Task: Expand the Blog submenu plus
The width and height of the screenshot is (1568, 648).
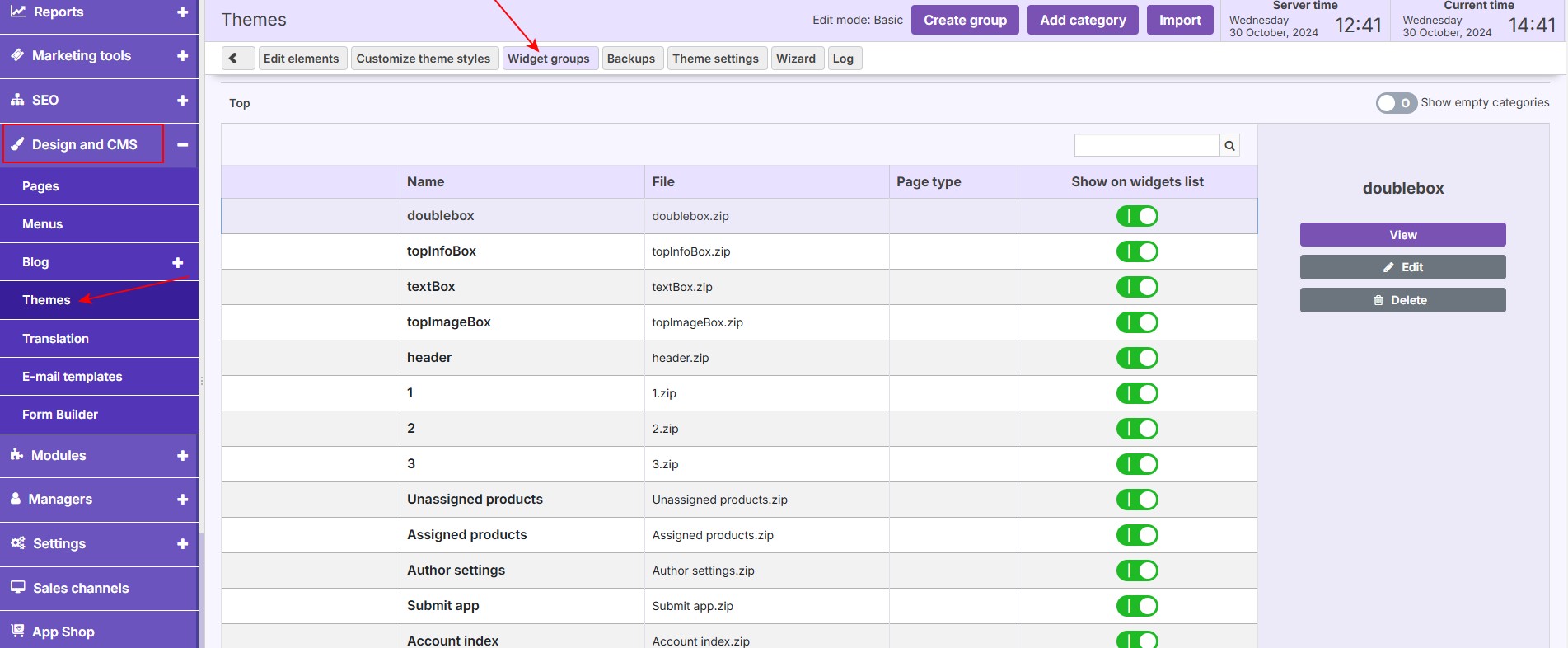Action: [x=177, y=263]
